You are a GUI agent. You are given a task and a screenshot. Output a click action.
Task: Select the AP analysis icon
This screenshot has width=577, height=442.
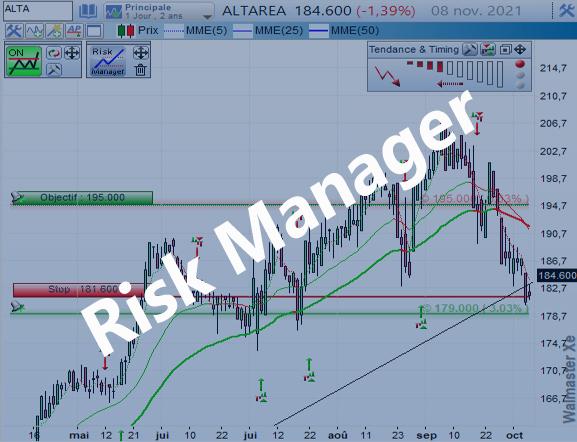point(74,31)
